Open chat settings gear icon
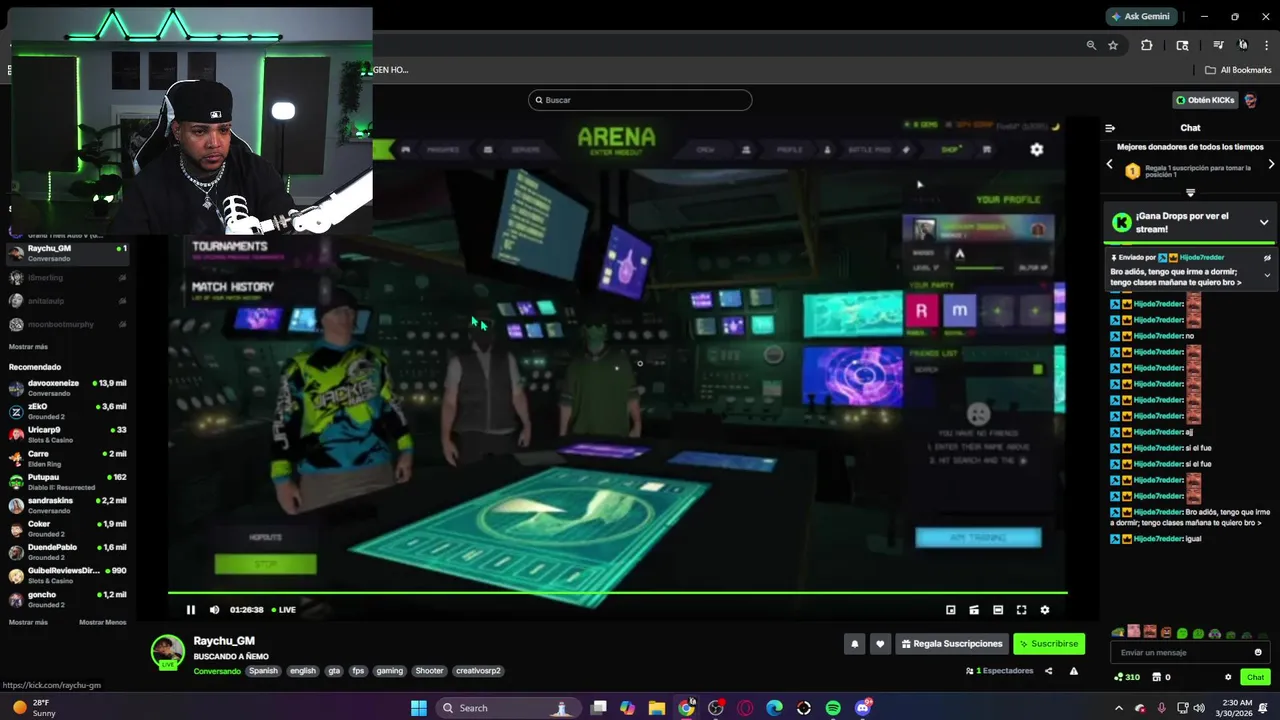This screenshot has width=1280, height=720. coord(1228,677)
